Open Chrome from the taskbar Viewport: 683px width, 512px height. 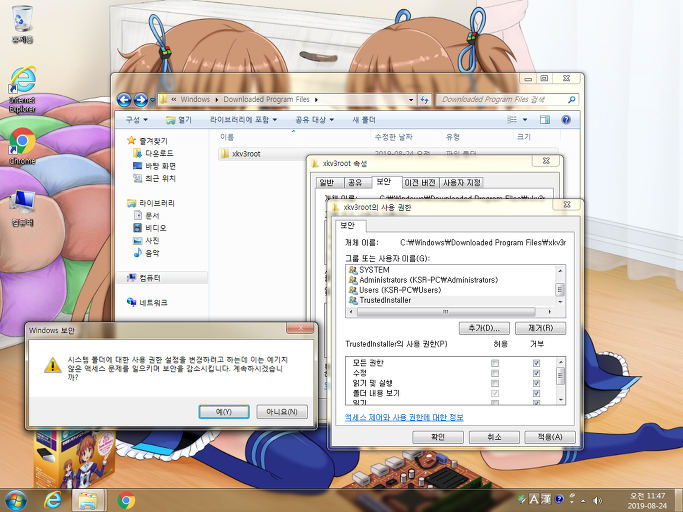pyautogui.click(x=126, y=500)
